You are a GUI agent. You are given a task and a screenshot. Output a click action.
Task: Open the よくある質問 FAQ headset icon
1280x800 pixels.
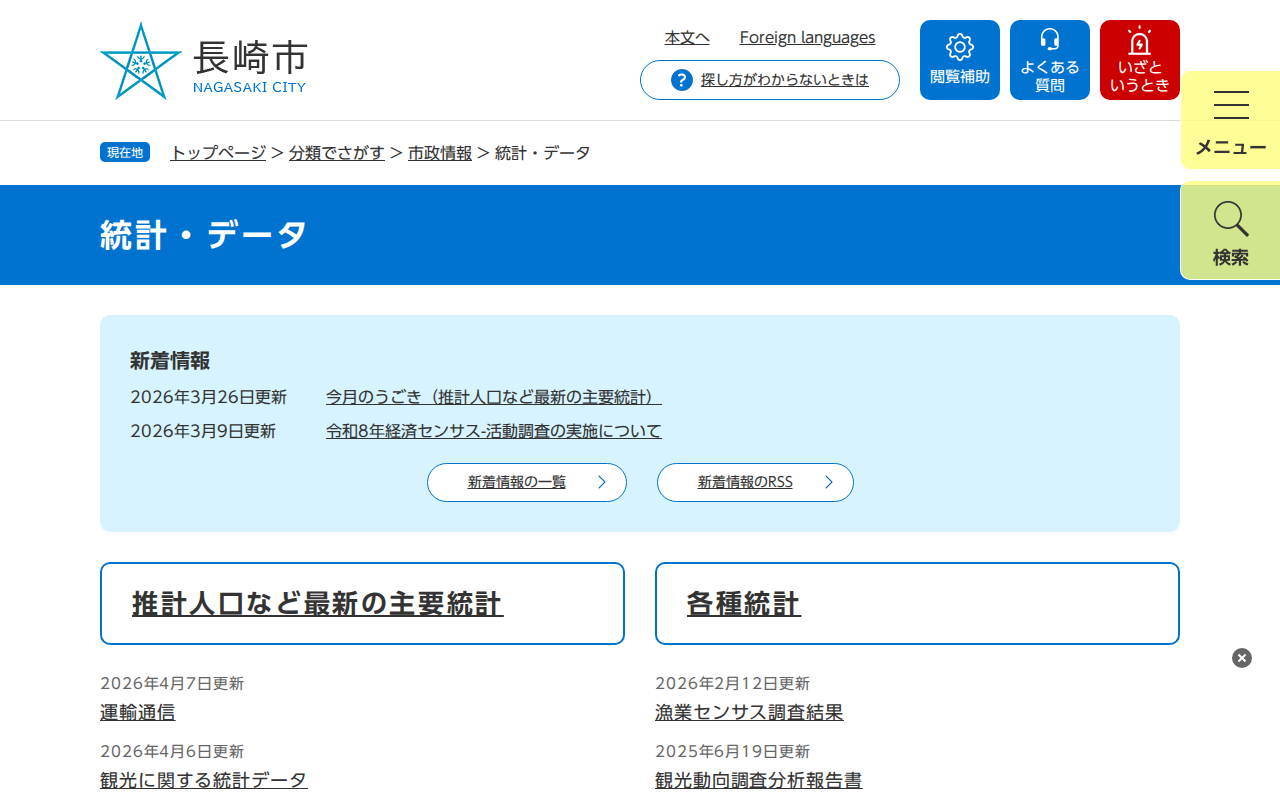click(x=1049, y=59)
